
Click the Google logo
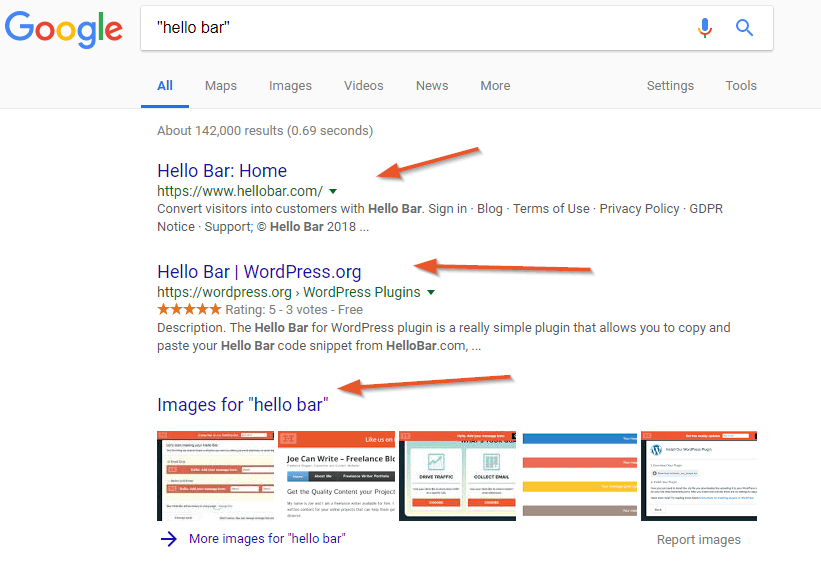click(x=64, y=30)
